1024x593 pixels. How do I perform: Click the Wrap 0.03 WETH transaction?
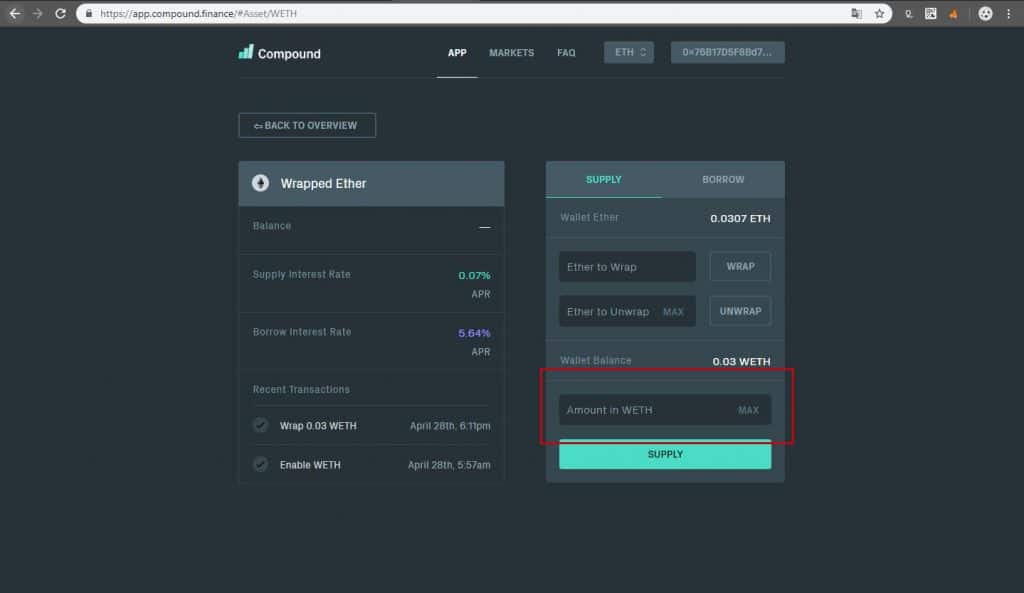(318, 426)
